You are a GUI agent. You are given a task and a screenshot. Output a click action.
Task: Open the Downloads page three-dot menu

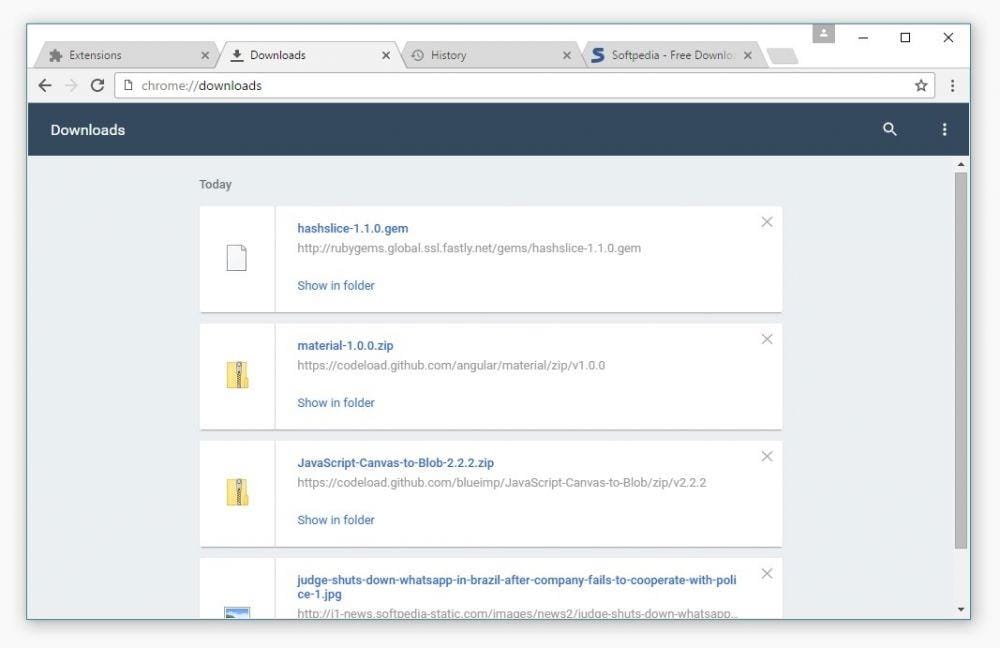pyautogui.click(x=944, y=129)
